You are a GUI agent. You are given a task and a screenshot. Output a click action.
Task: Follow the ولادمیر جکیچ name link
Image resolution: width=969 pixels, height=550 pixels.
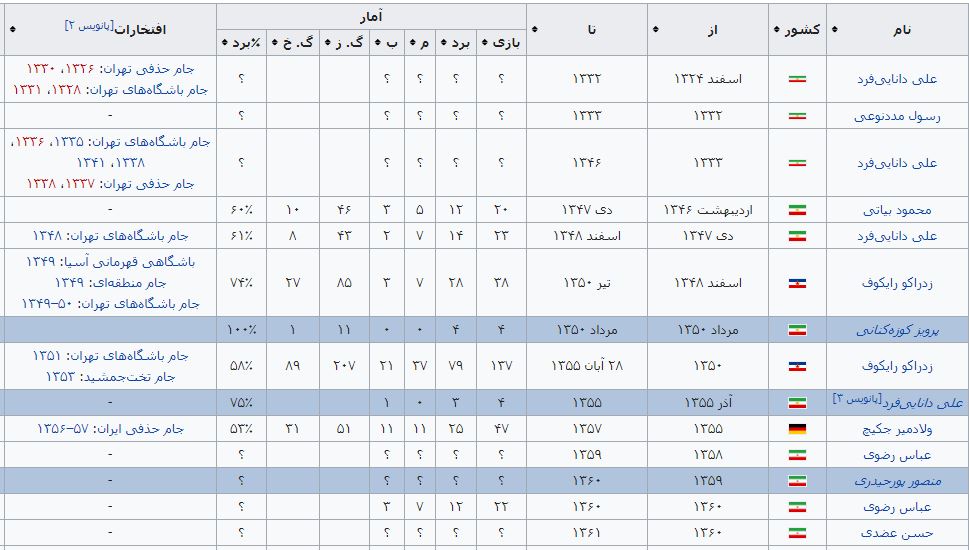pos(897,429)
